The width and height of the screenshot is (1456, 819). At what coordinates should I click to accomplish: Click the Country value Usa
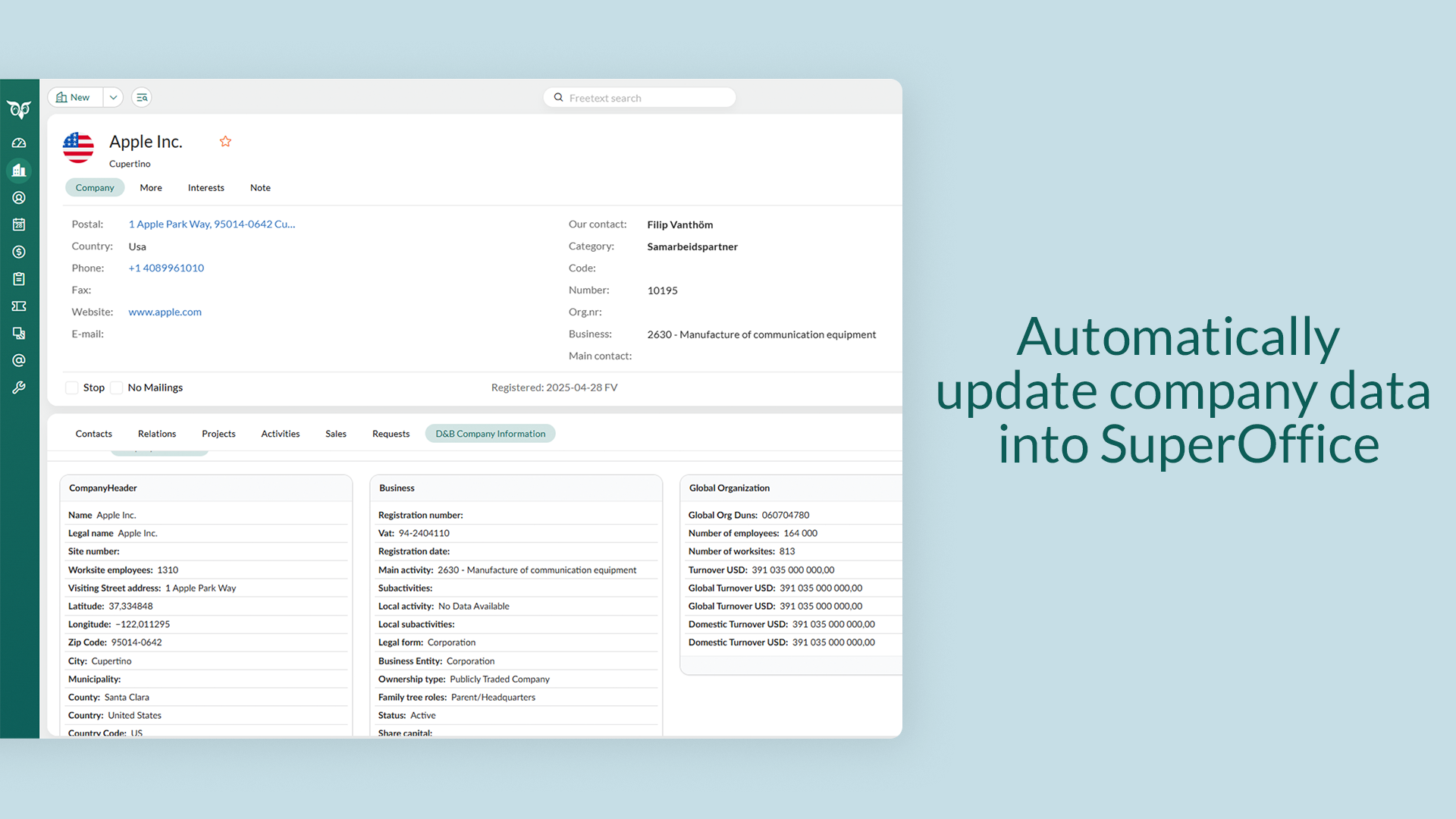(x=137, y=246)
